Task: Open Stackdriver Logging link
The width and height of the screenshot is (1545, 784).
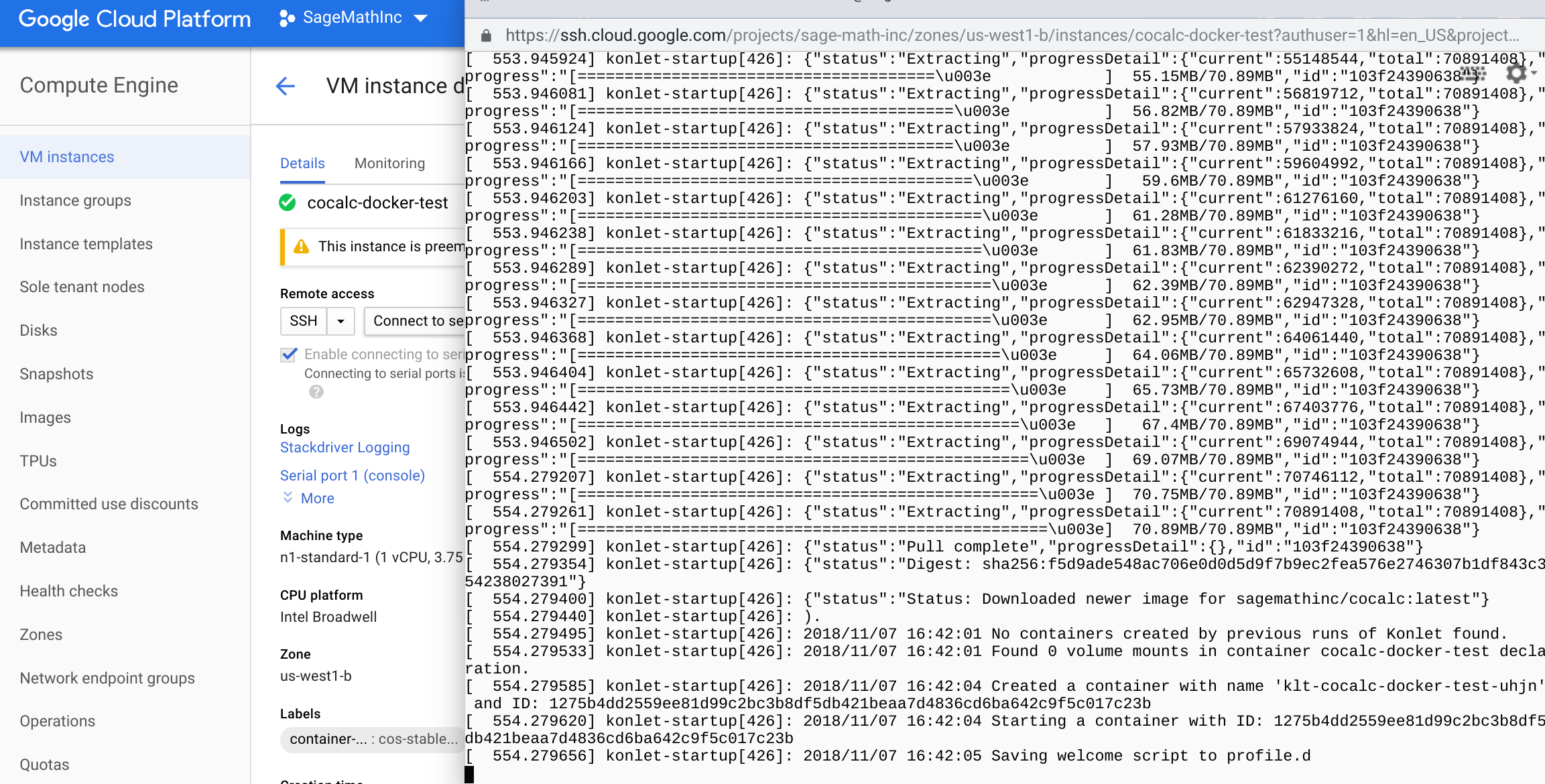Action: pos(345,447)
